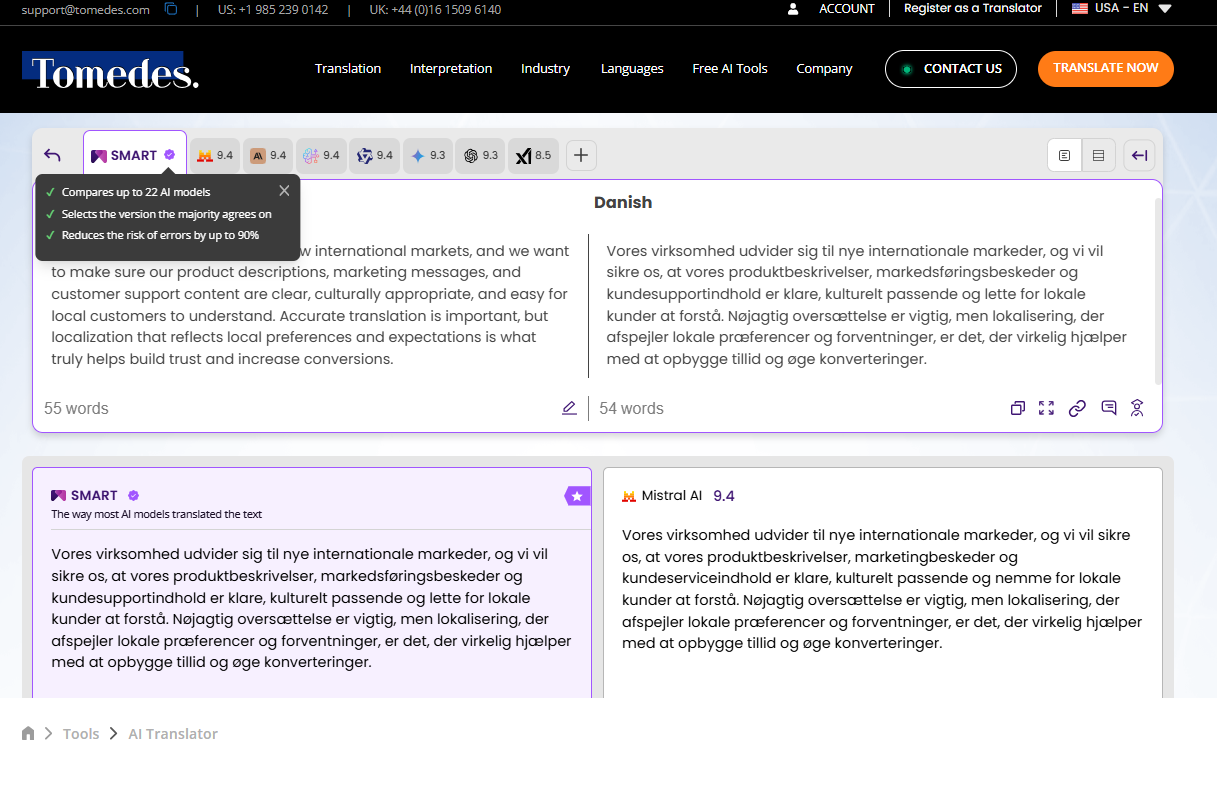The image size is (1217, 799).
Task: Open the Tools breadcrumb link
Action: coord(80,733)
